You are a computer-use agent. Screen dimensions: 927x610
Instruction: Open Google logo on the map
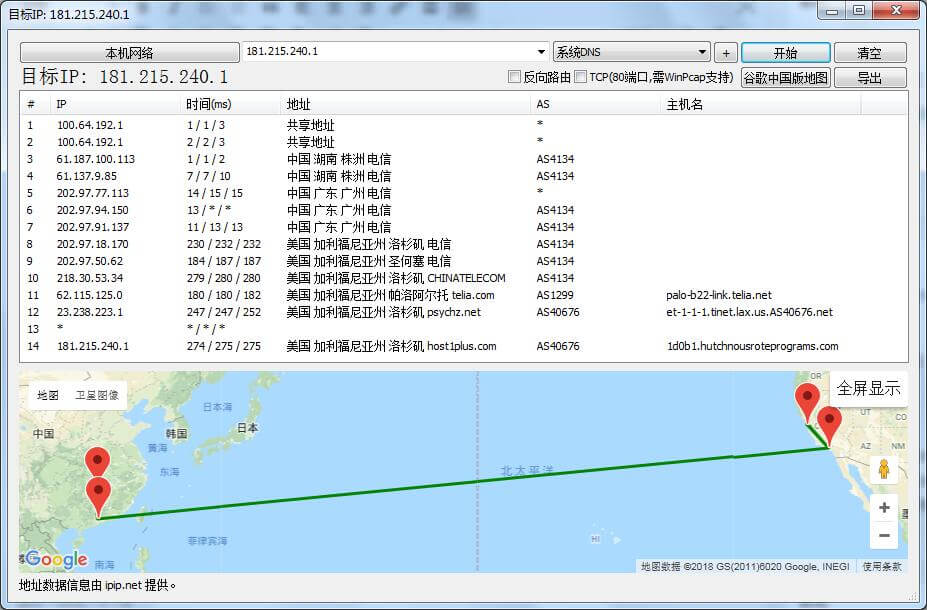pos(52,559)
